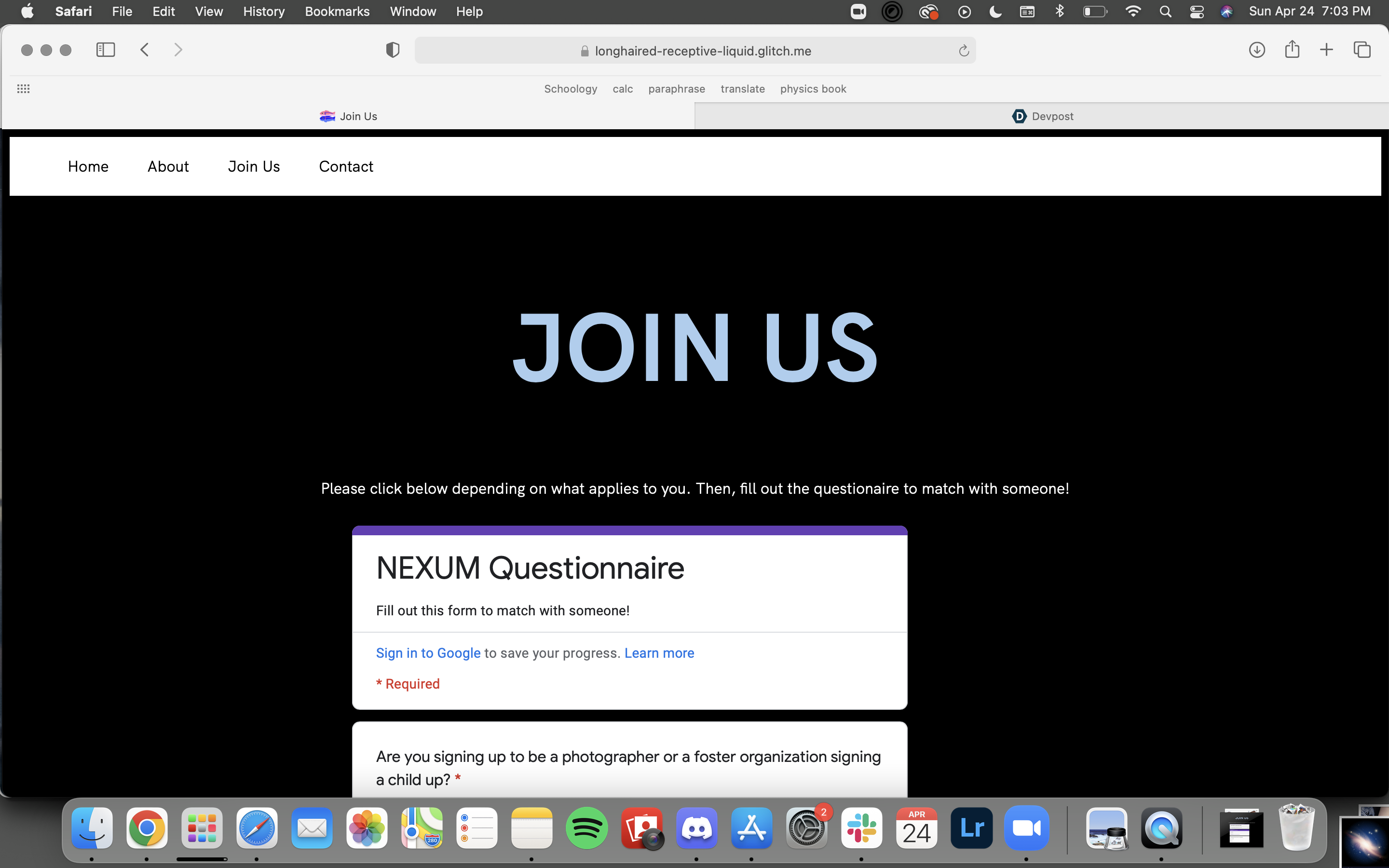Viewport: 1389px width, 868px height.
Task: Open the Bookmarks menu
Action: coord(337,12)
